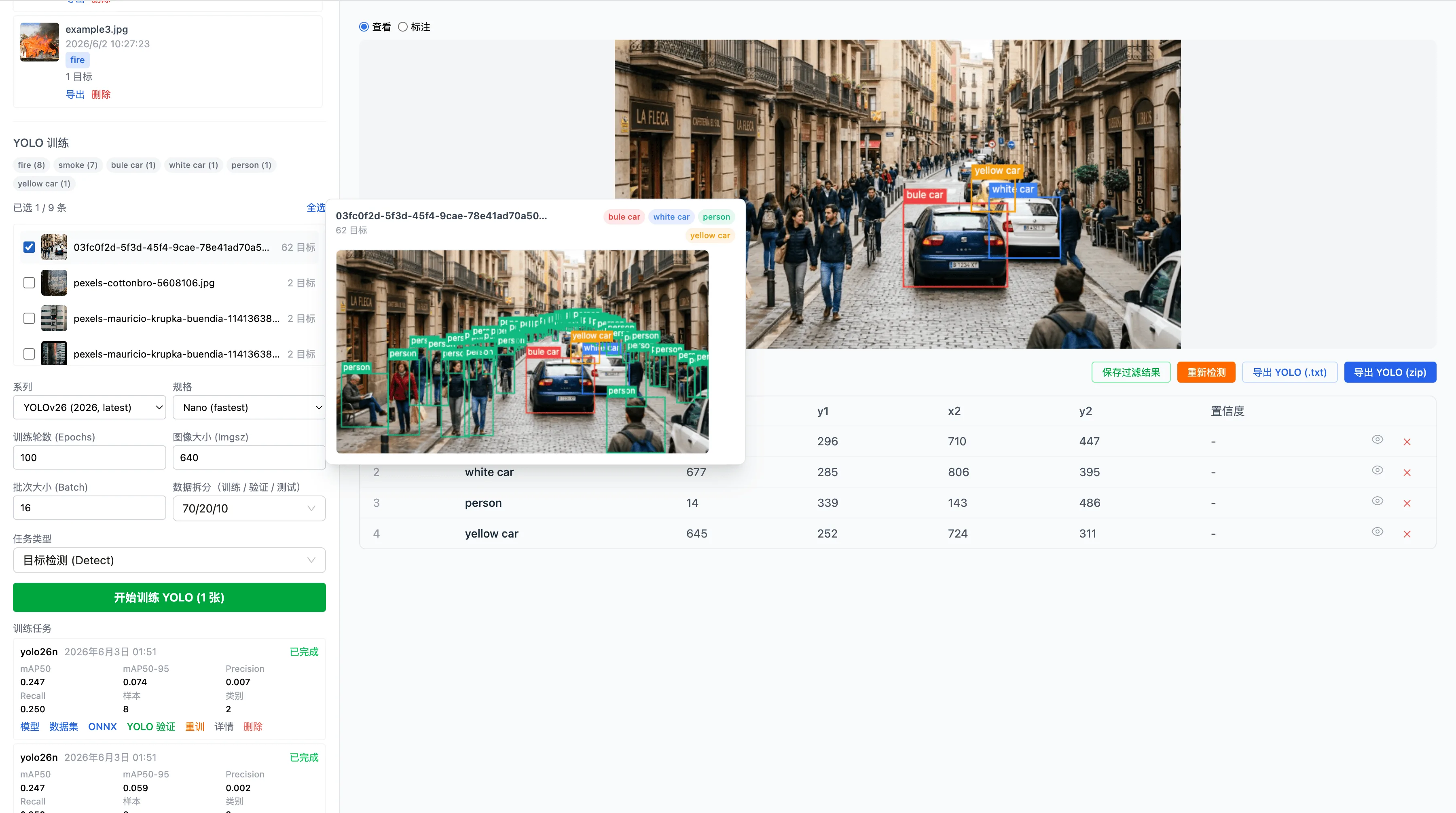1456x813 pixels.
Task: Delete the yellow car detection row
Action: 1407,534
